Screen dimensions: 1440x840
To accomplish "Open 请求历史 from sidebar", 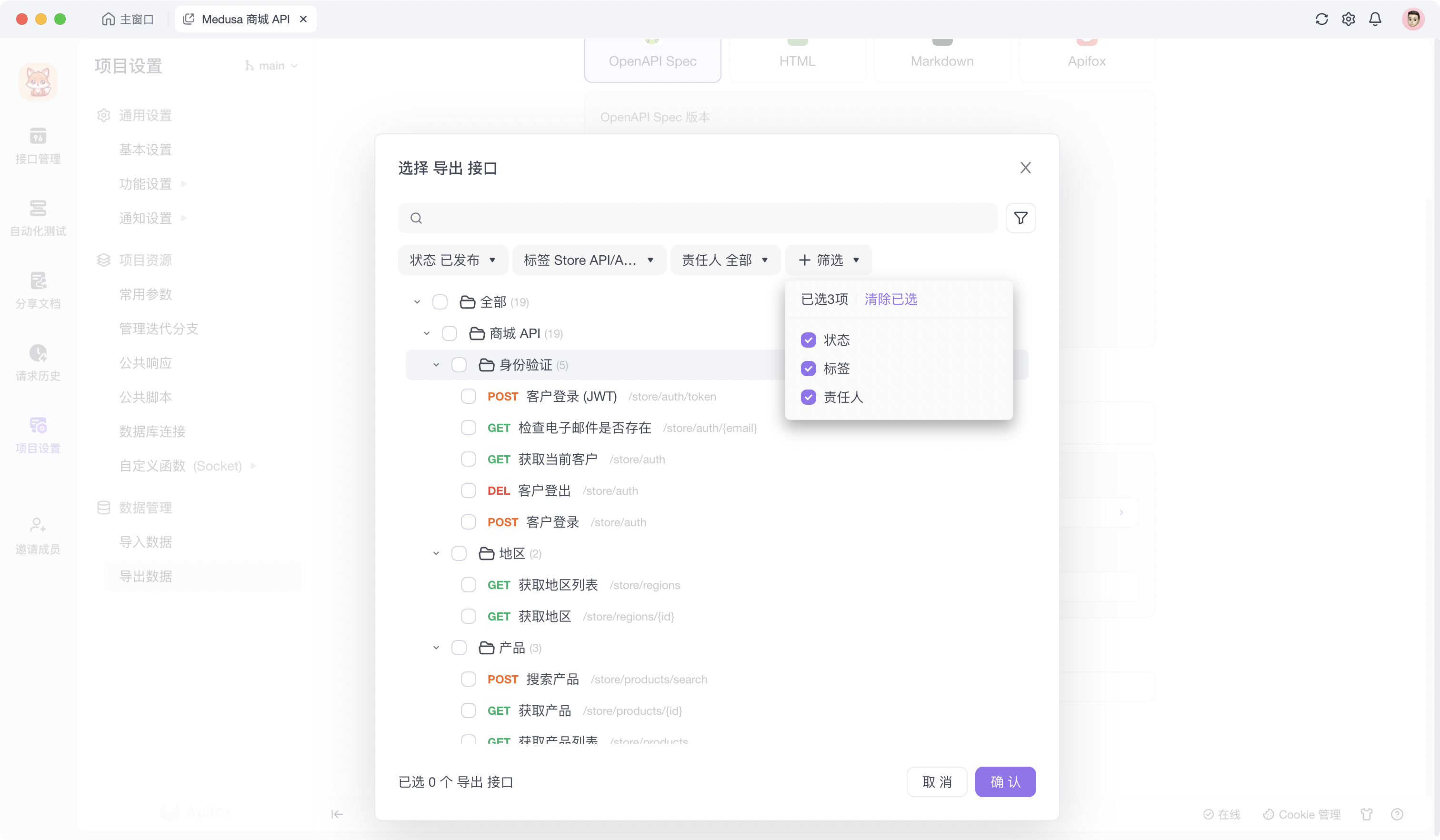I will pyautogui.click(x=38, y=362).
